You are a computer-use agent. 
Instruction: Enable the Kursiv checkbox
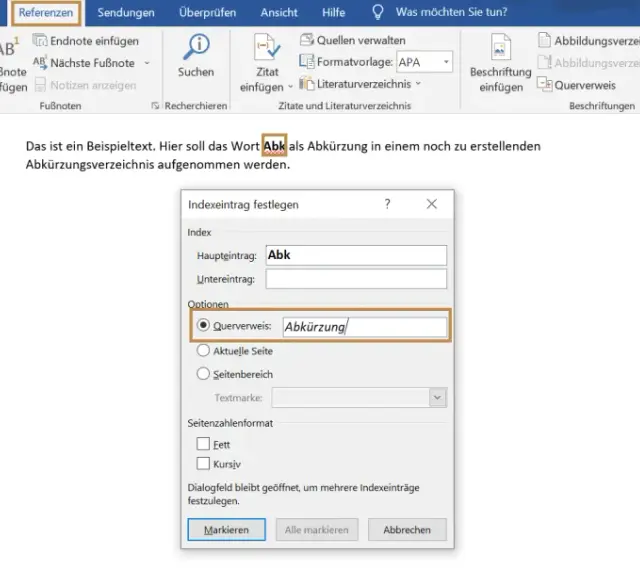[x=203, y=463]
